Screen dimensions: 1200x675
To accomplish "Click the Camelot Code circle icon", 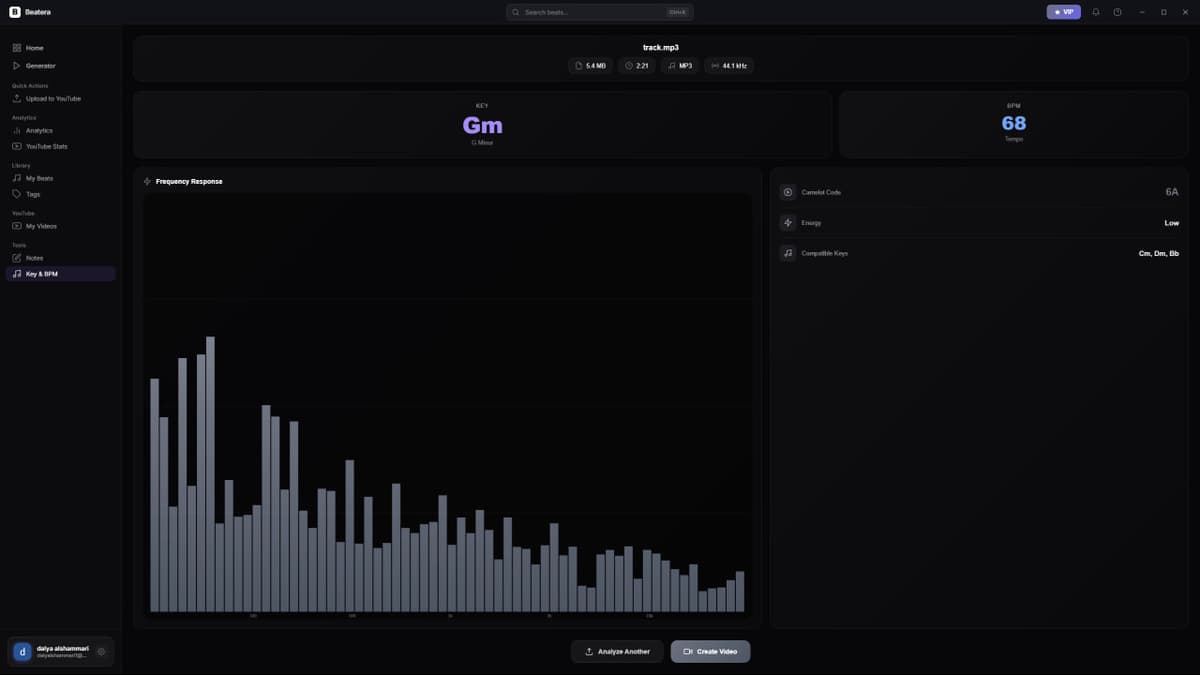I will coord(787,192).
